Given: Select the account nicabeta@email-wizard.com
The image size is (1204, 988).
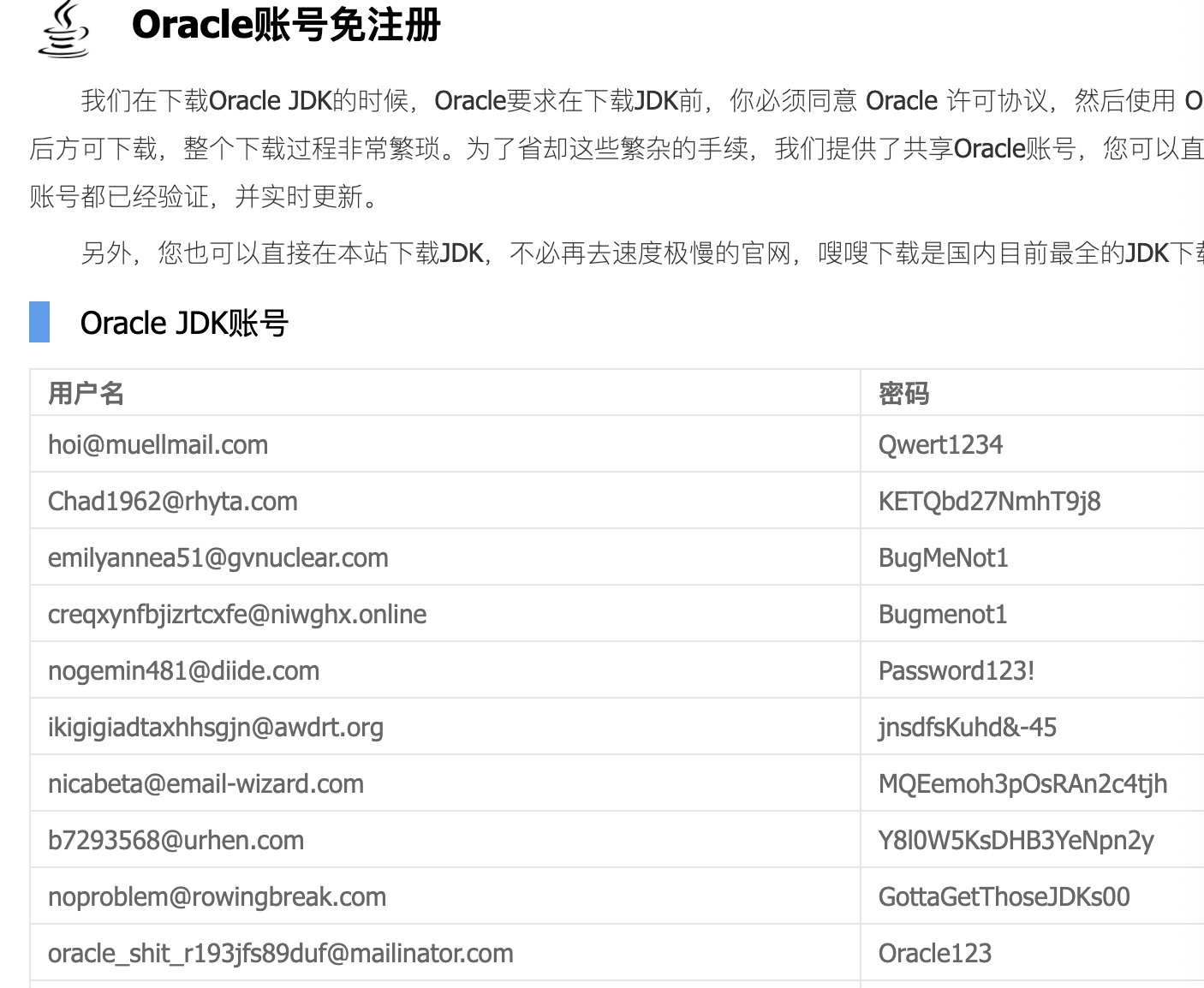Looking at the screenshot, I should coord(206,783).
